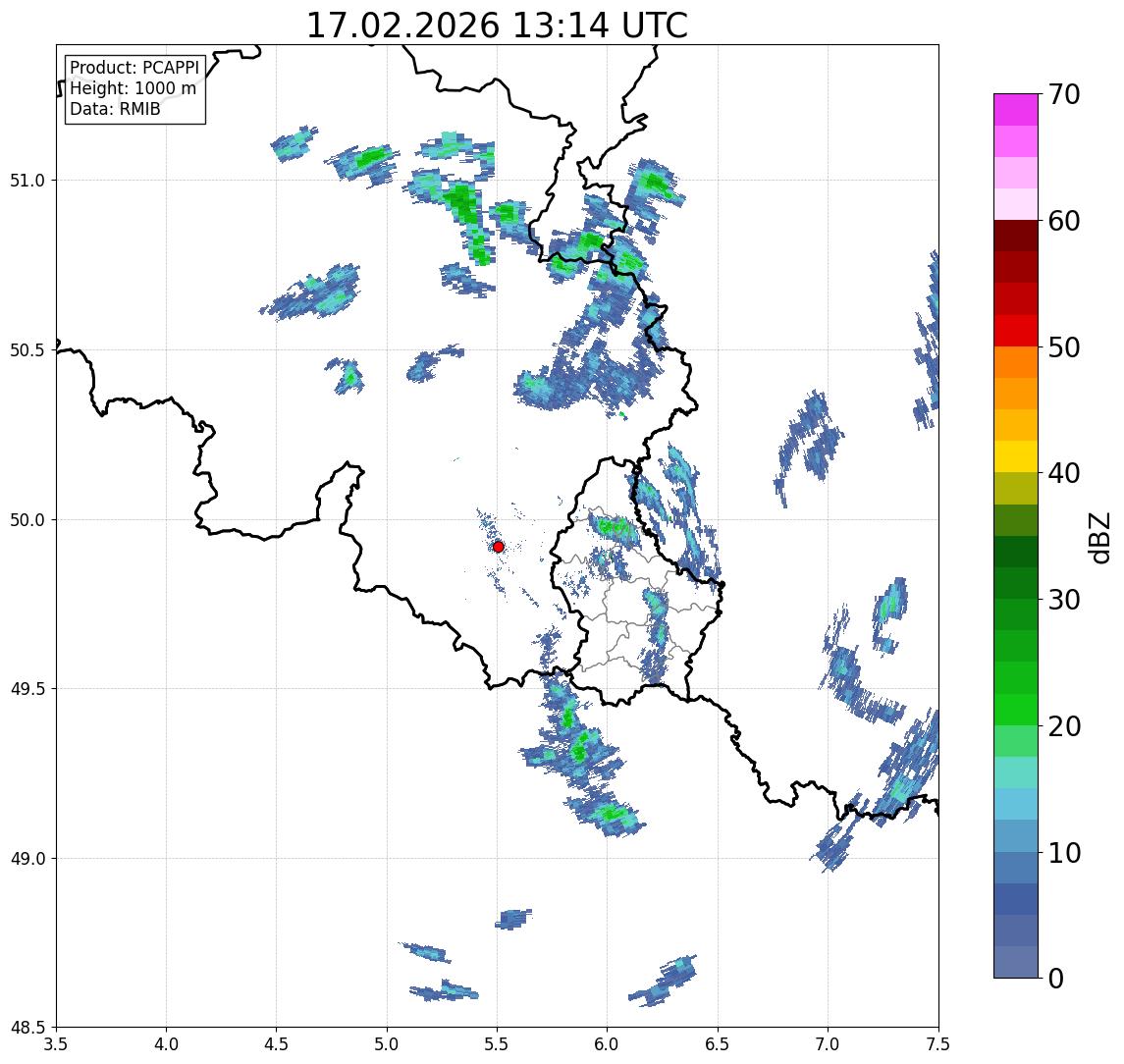Click the colorbar tick value 30
The height and width of the screenshot is (1064, 1124).
click(x=1064, y=600)
